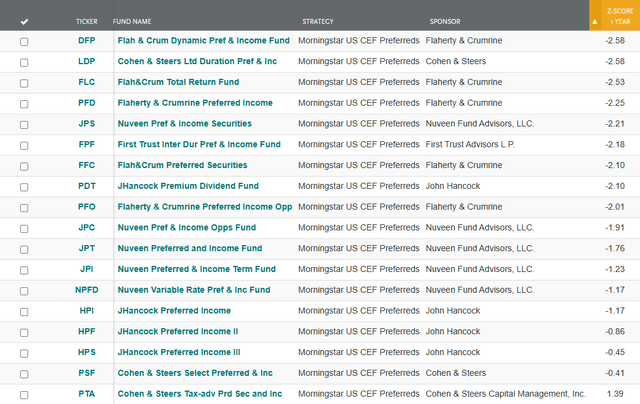Click the -0.45 Z-score value for HPS
This screenshot has width=640, height=404.
pos(615,352)
